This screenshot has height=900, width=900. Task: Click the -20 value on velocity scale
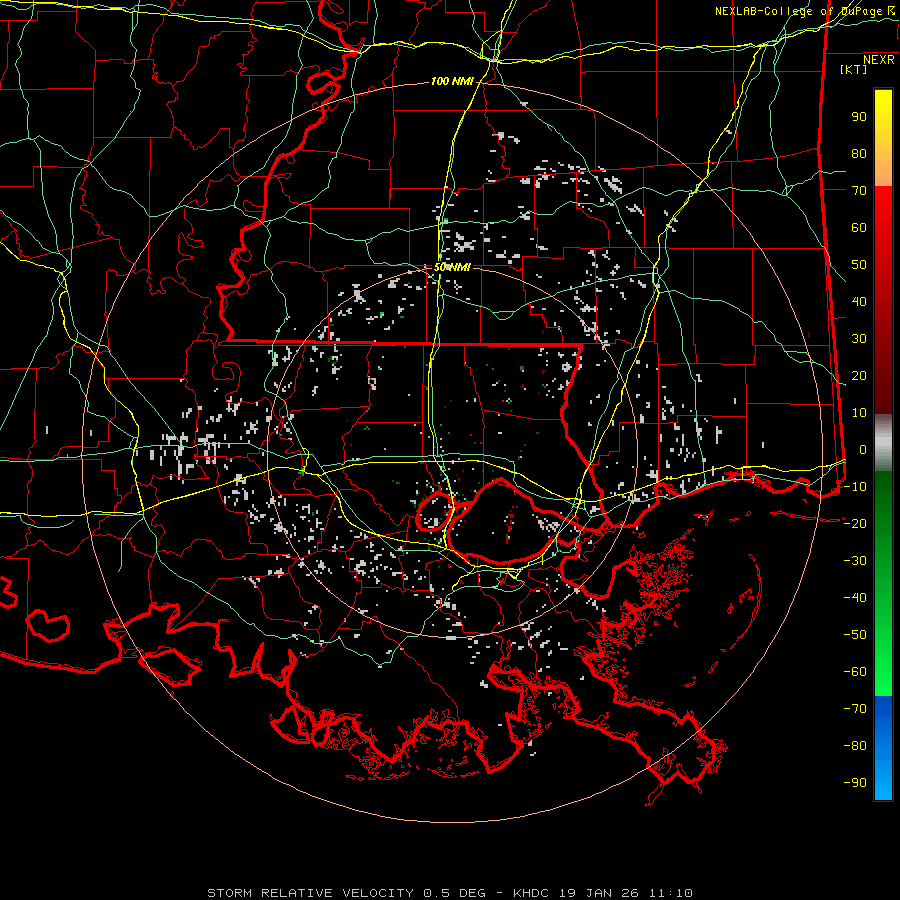click(x=855, y=523)
